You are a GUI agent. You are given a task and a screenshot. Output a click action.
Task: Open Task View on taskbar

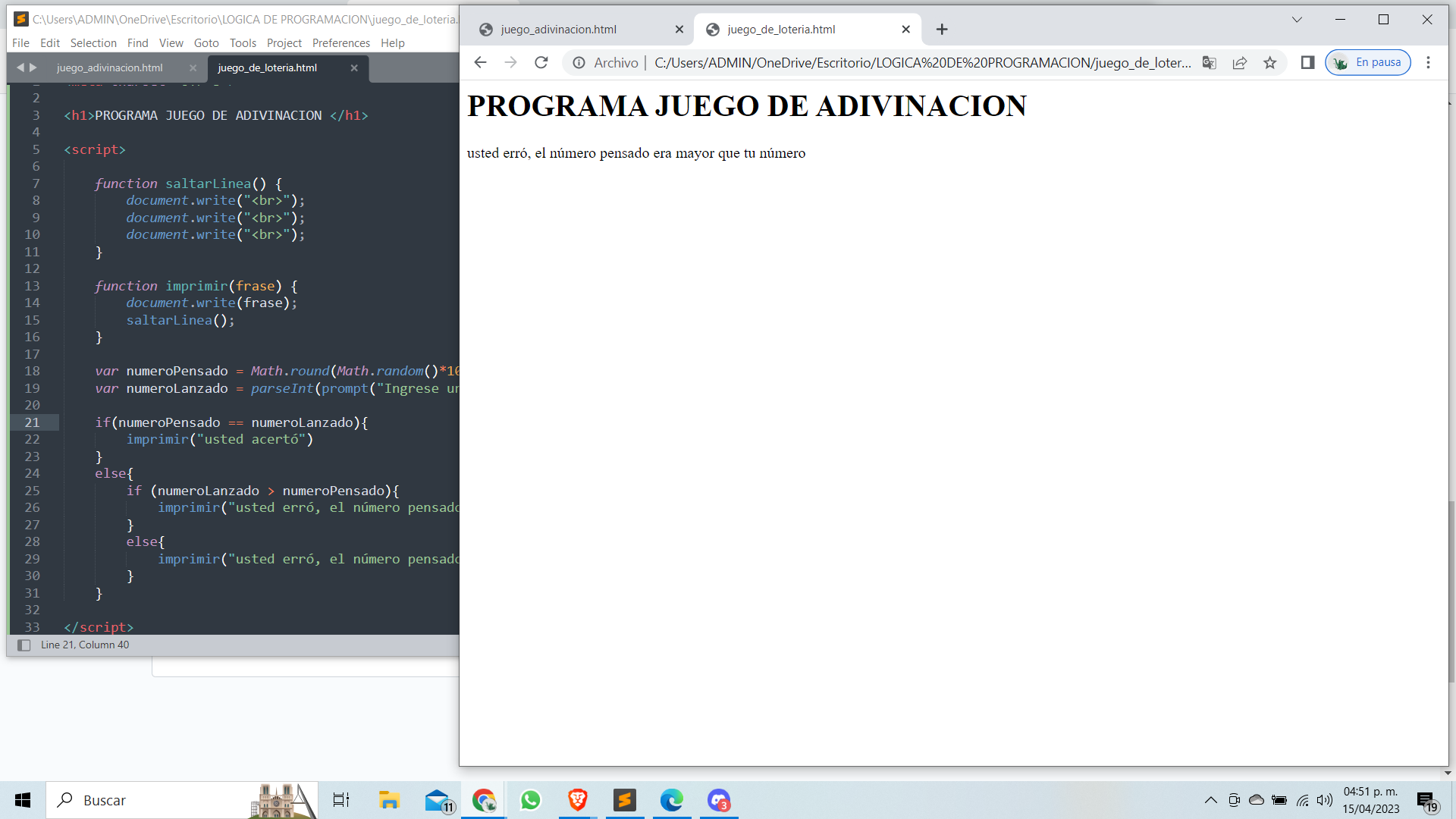(x=341, y=800)
